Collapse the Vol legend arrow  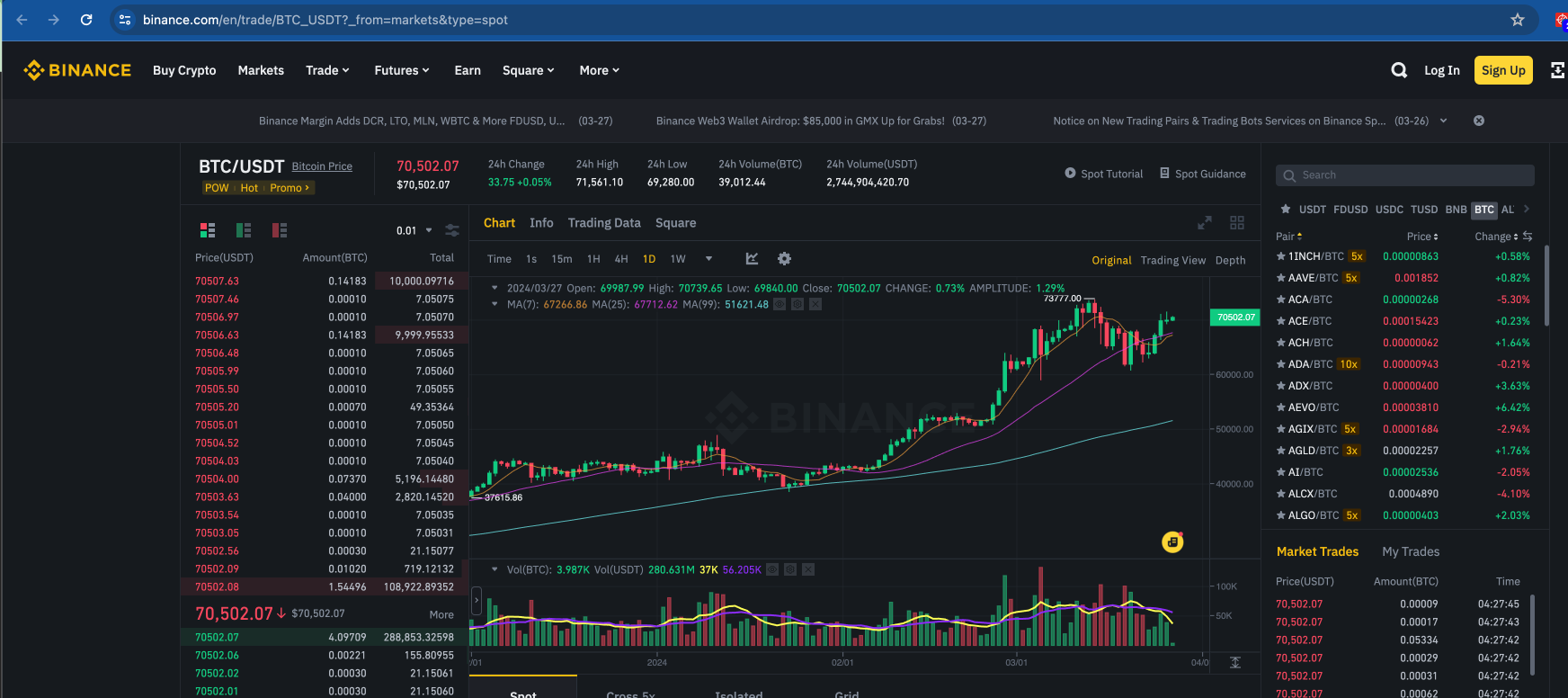click(494, 569)
